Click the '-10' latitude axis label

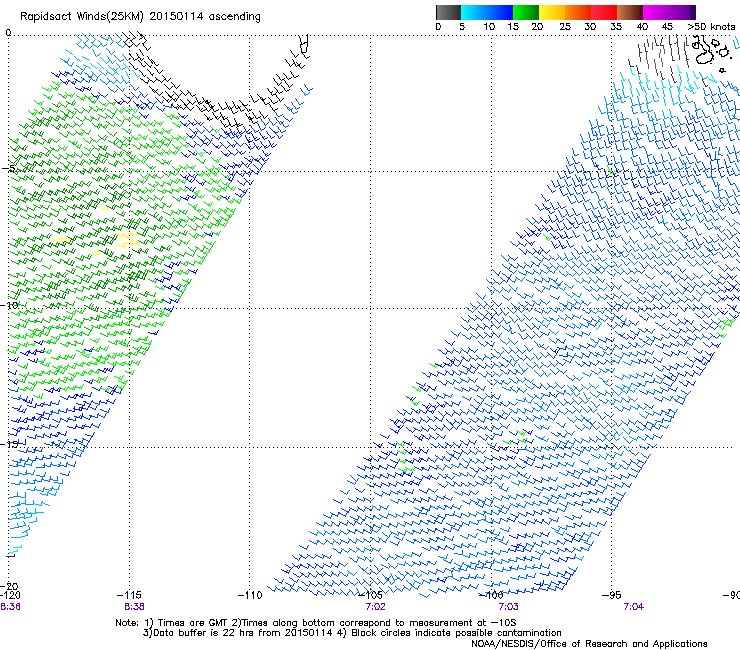click(10, 305)
